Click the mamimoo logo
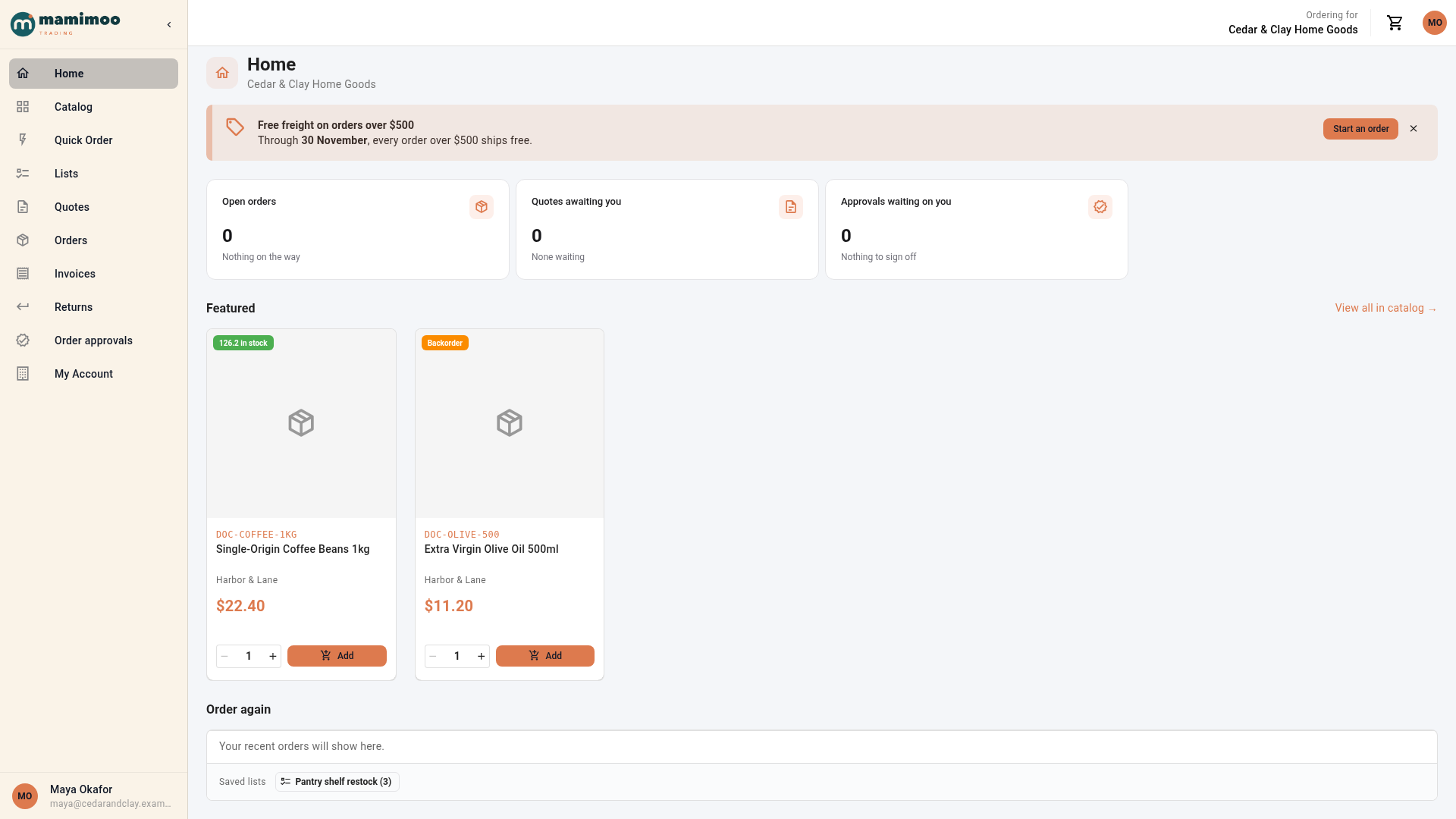Image resolution: width=1456 pixels, height=819 pixels. tap(65, 24)
